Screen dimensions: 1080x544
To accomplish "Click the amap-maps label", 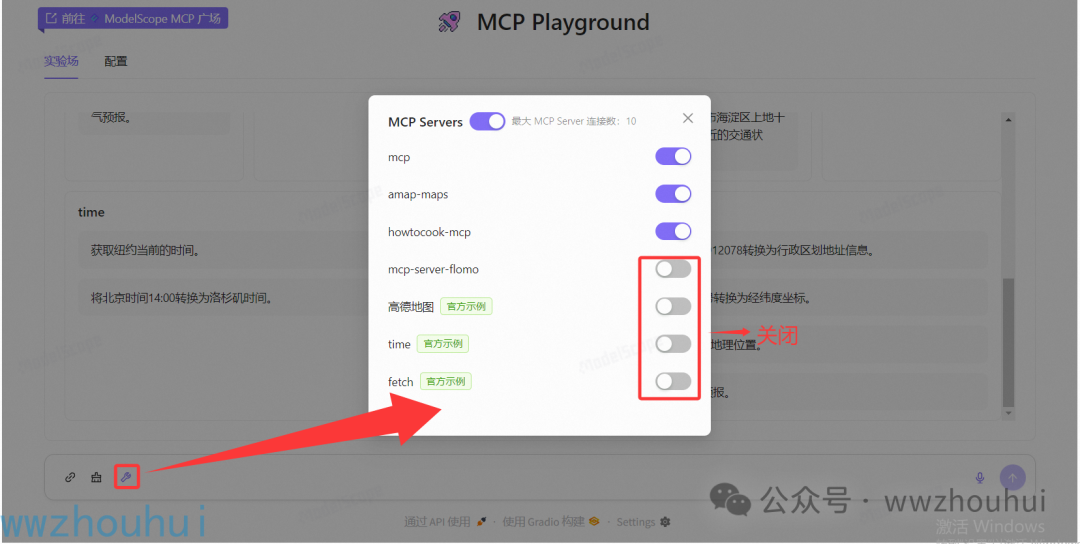I will point(418,195).
